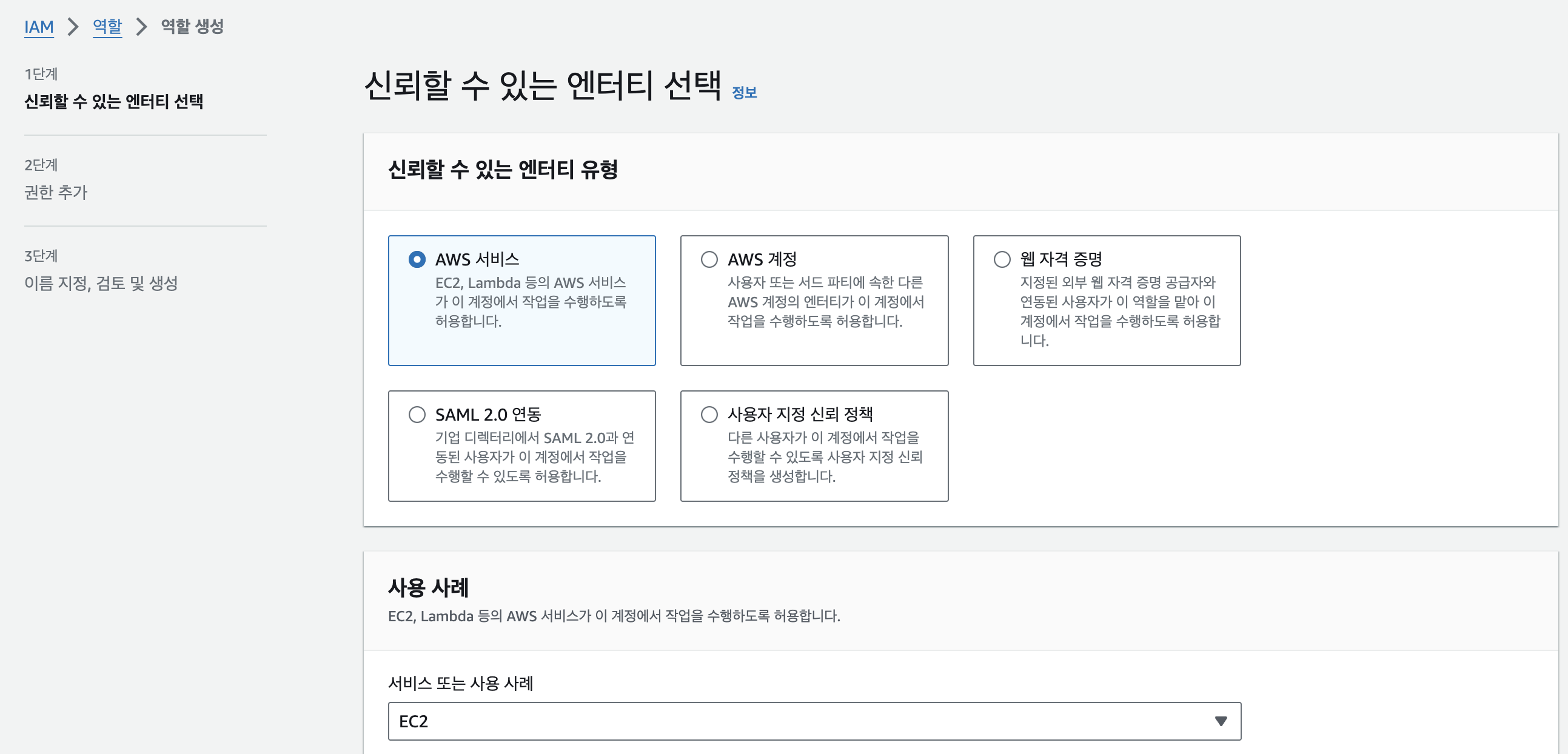Image resolution: width=1568 pixels, height=754 pixels.
Task: Select the AWS 서비스 radio button
Action: (417, 260)
